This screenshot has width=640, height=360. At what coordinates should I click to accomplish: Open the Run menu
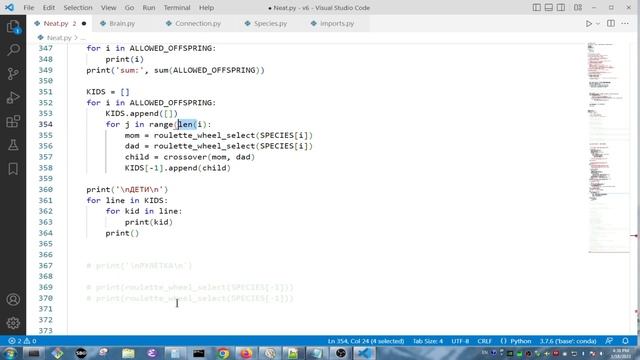coord(149,8)
